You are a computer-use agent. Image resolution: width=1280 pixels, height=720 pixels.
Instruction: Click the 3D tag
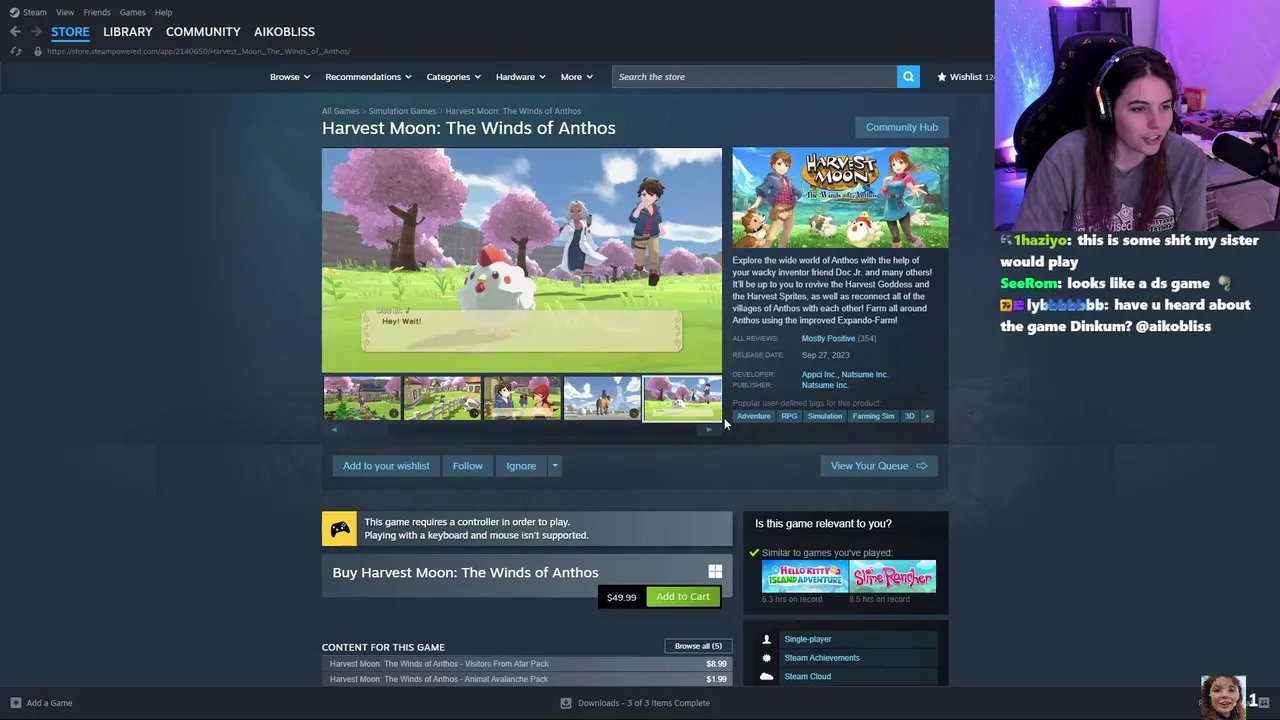(909, 416)
